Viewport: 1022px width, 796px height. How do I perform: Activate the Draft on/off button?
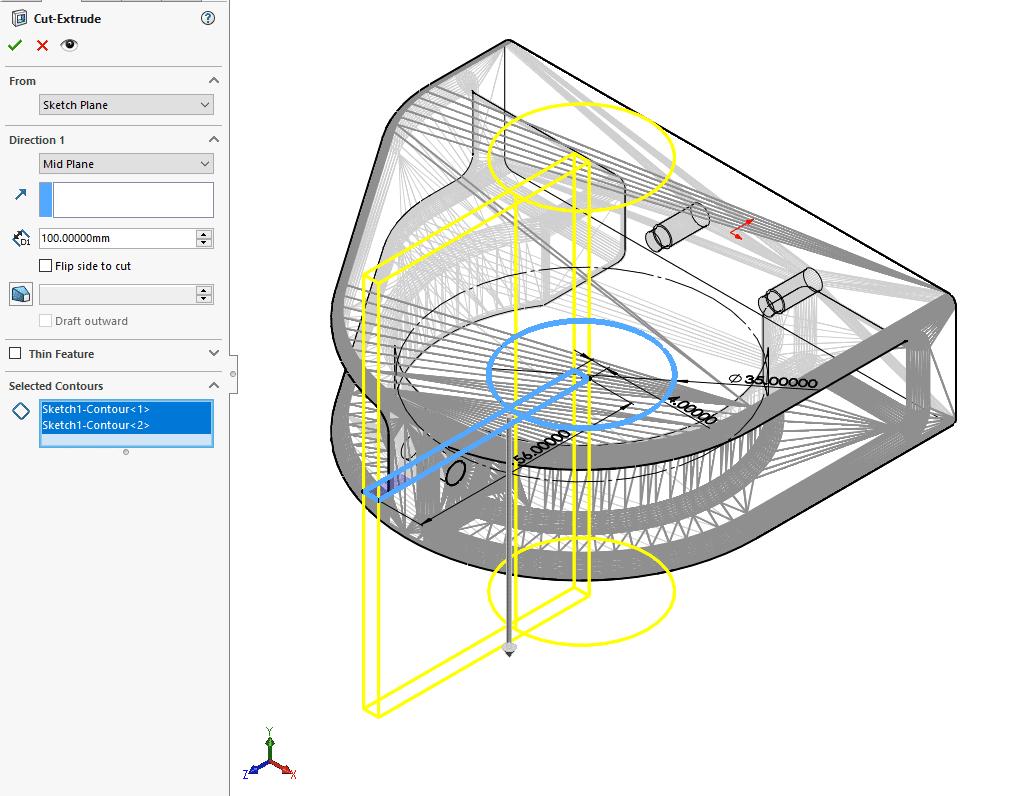(20, 294)
